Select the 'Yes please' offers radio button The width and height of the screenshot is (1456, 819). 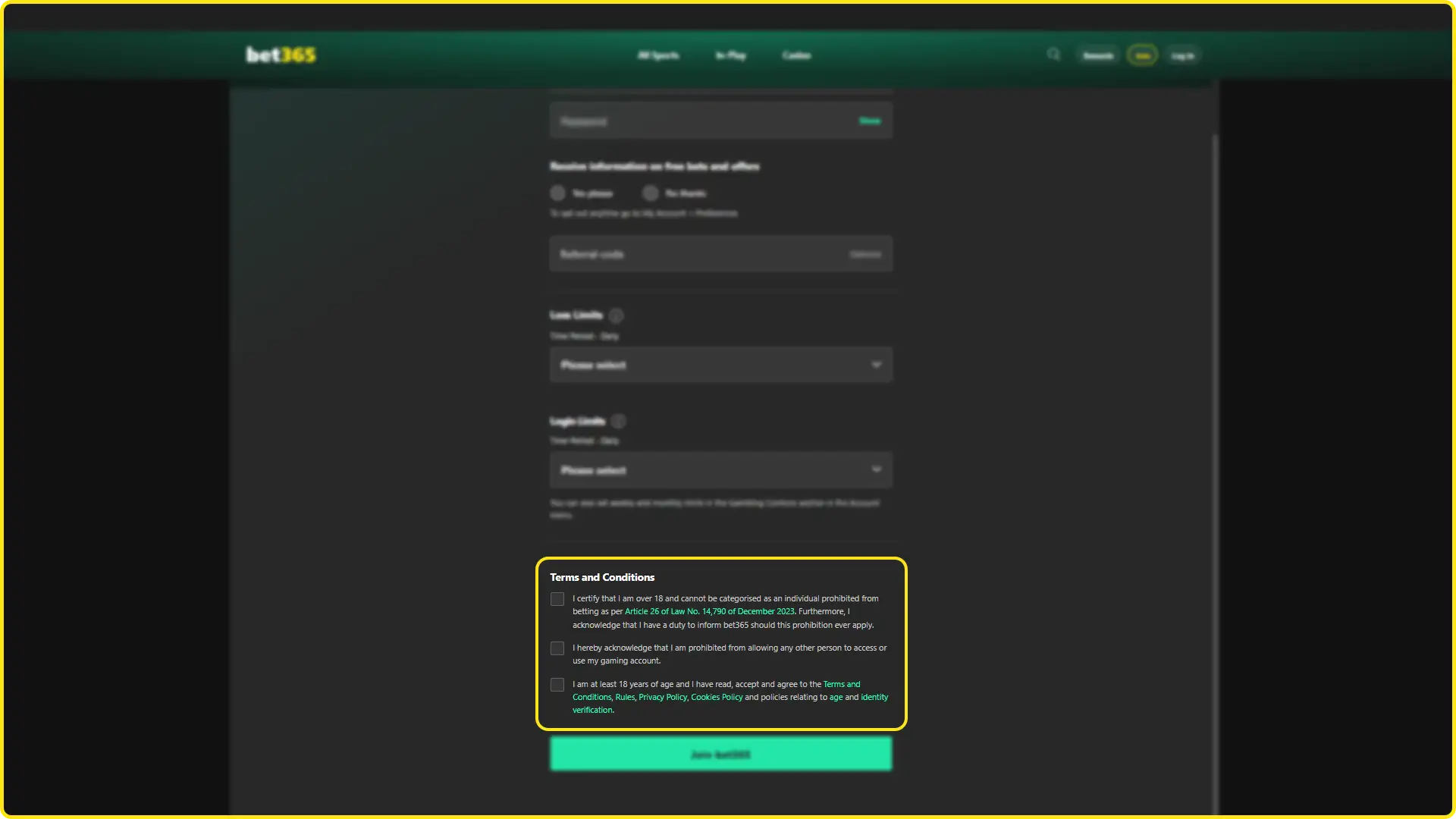click(x=557, y=193)
